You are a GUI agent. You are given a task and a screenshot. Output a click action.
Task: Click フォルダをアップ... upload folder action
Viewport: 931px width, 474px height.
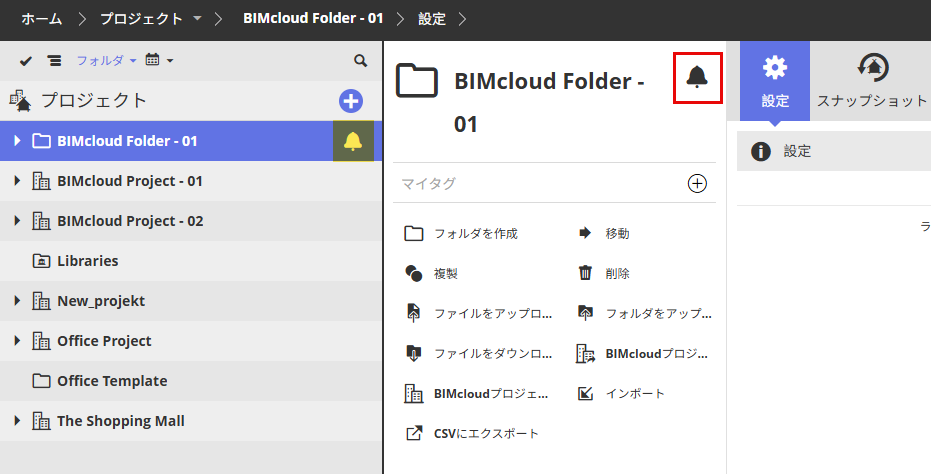click(645, 313)
